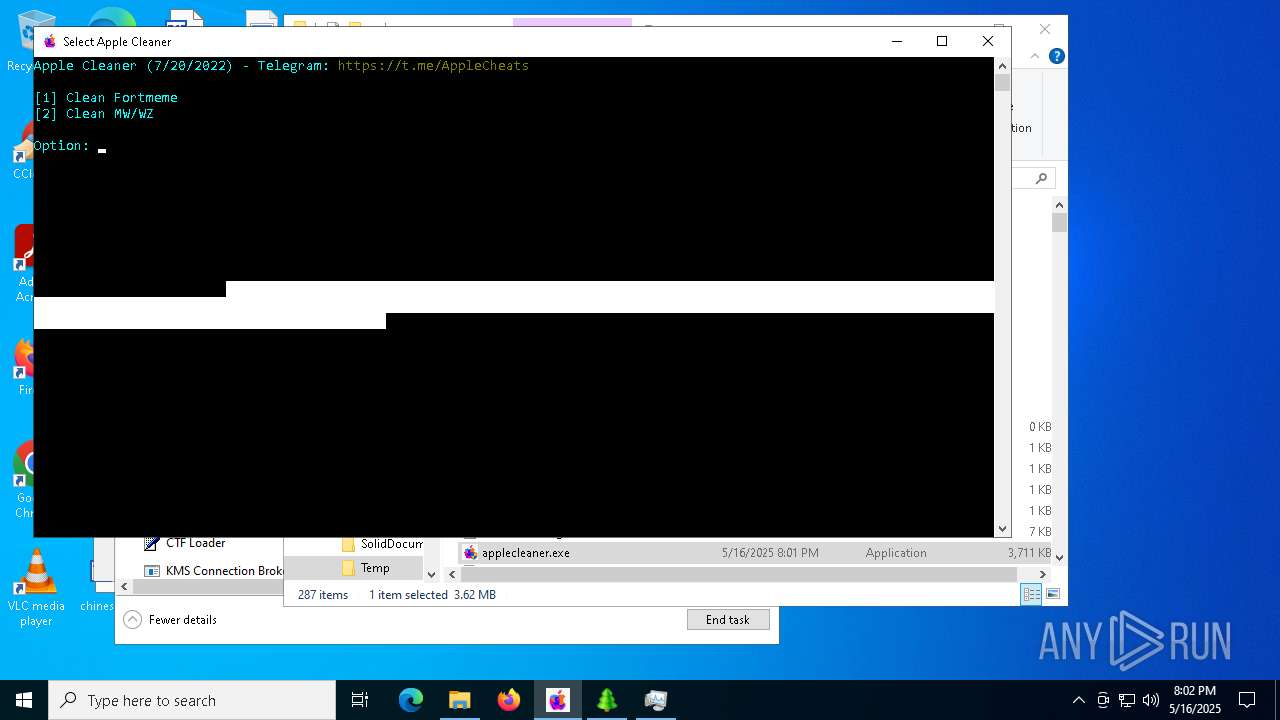Click the console vertical scrollbar down arrow

coord(1002,529)
